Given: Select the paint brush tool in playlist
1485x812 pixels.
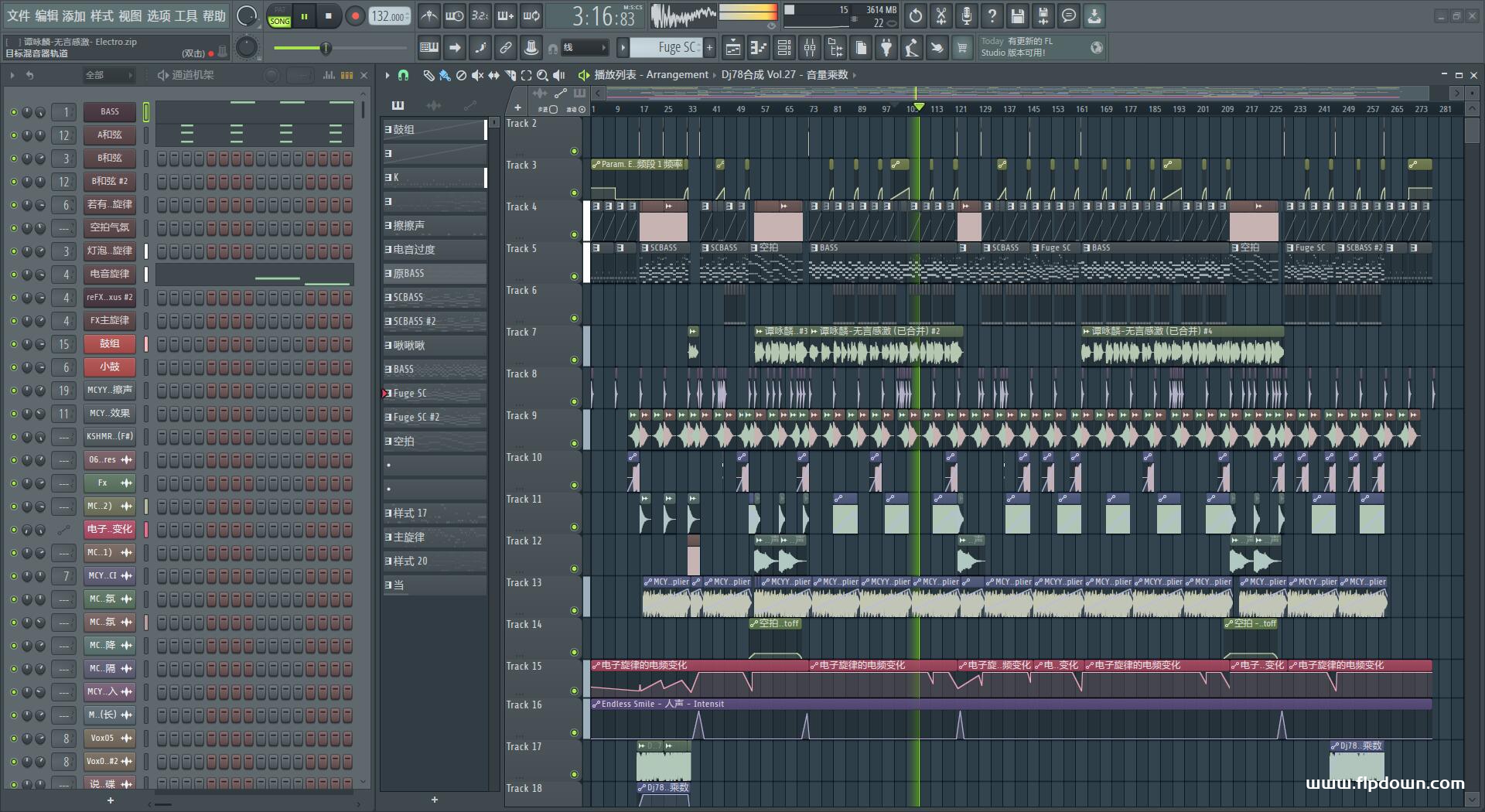Looking at the screenshot, I should coord(445,75).
